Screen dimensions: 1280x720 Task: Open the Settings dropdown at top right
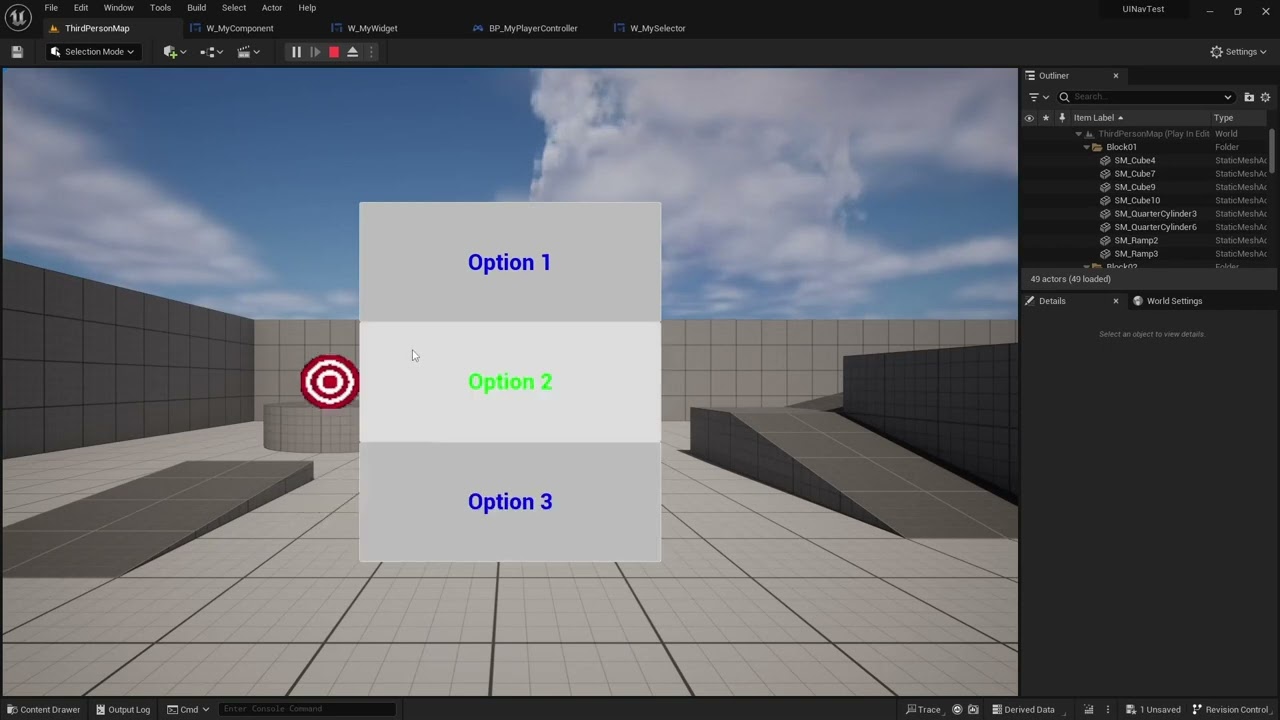click(1238, 52)
